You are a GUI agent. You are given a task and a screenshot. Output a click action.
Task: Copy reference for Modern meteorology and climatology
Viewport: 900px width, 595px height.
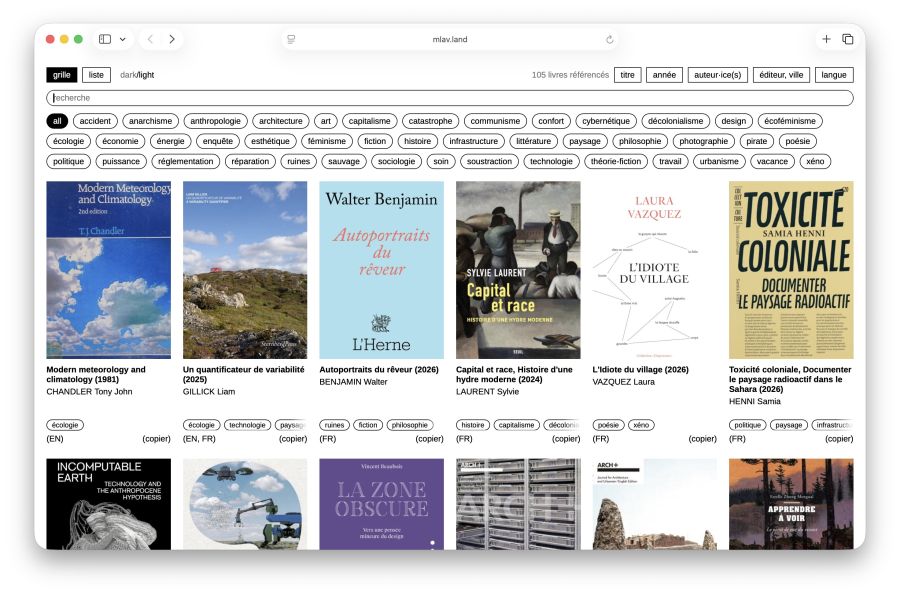[x=156, y=438]
